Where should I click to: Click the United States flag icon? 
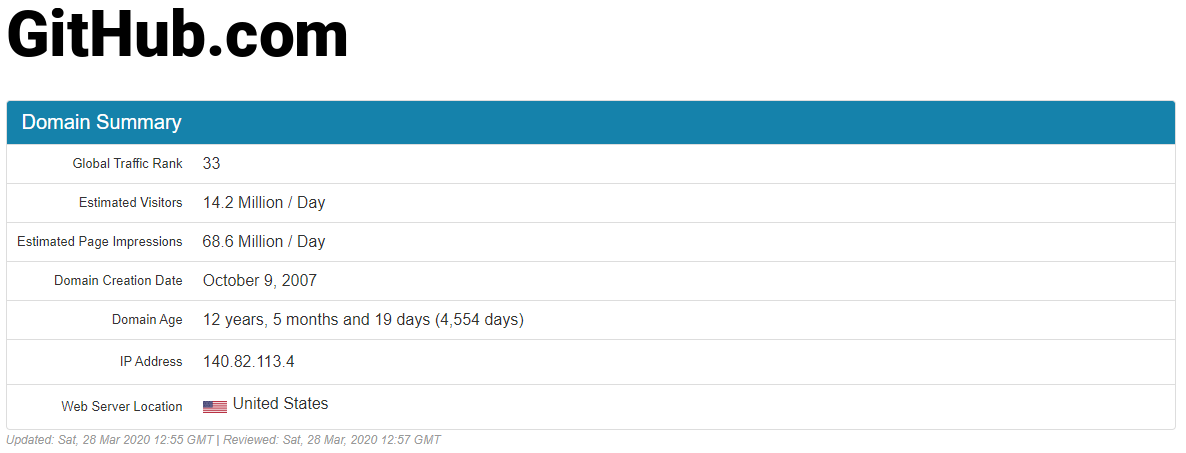[215, 407]
